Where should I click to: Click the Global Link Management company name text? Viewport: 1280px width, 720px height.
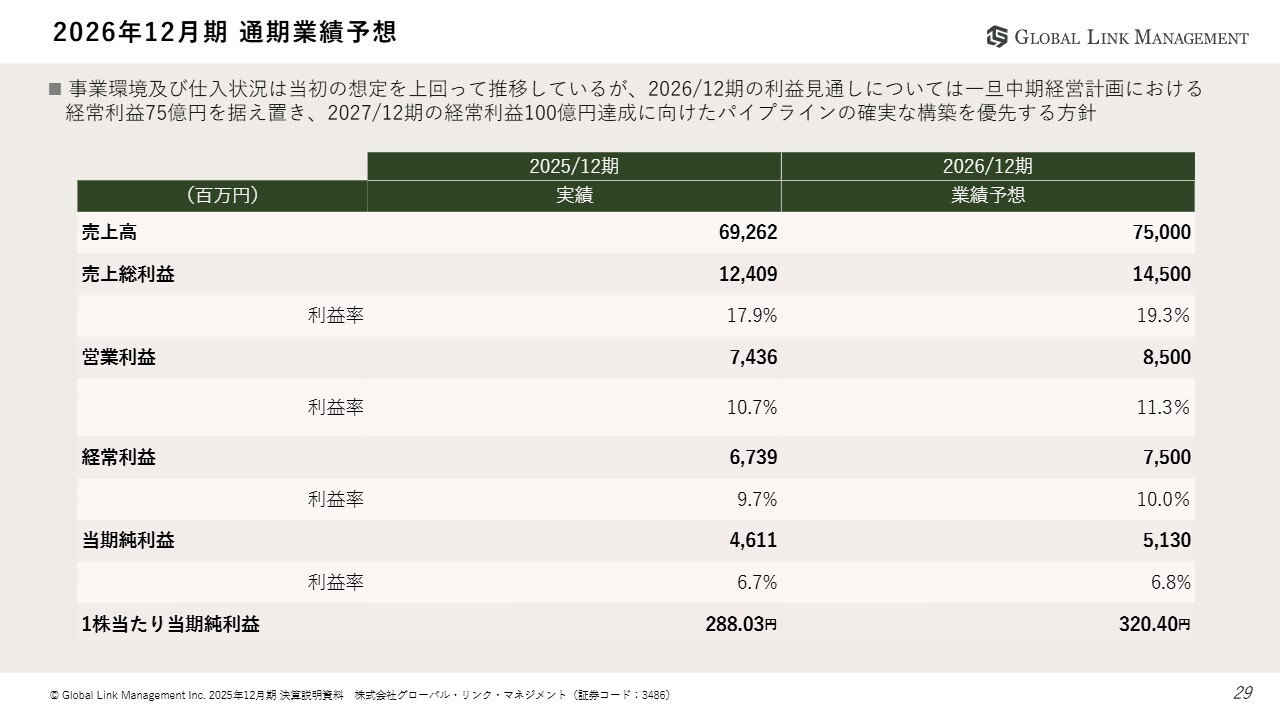1131,38
